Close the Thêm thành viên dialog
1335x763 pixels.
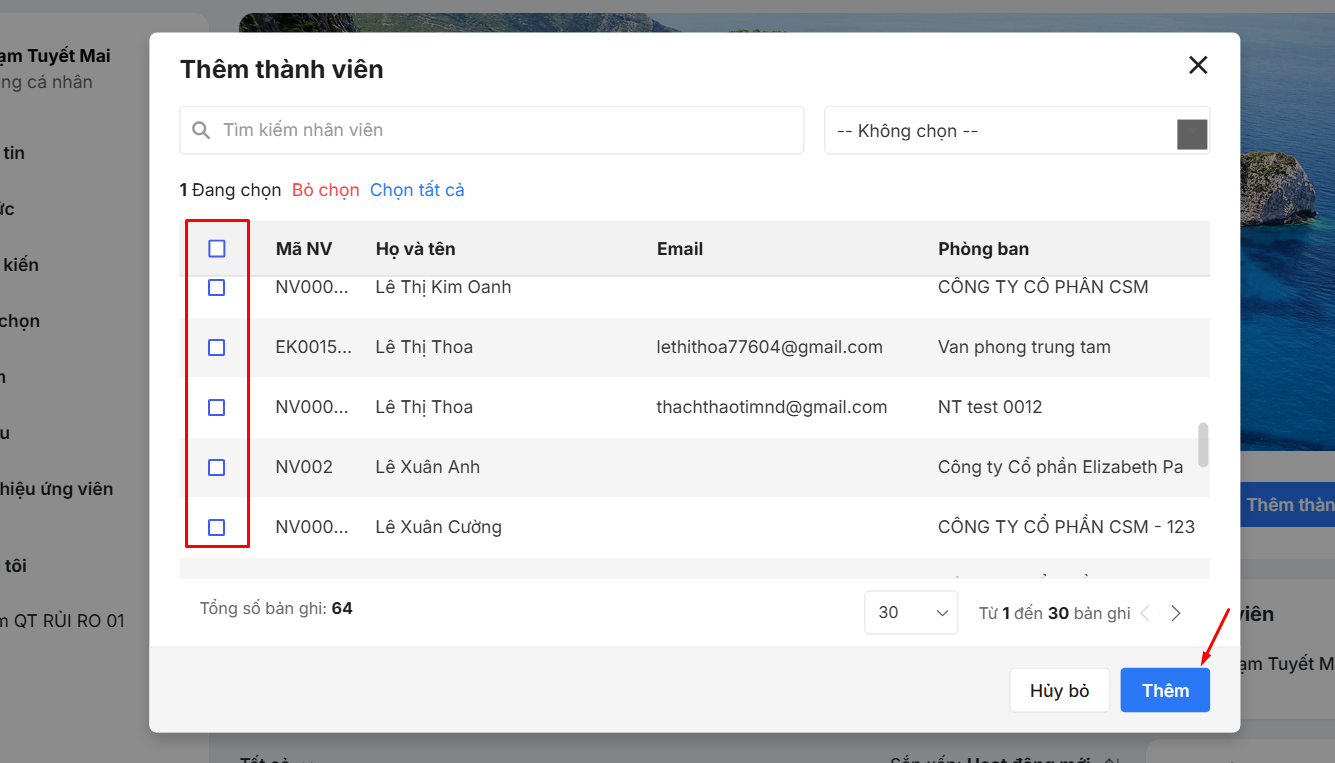(1197, 66)
